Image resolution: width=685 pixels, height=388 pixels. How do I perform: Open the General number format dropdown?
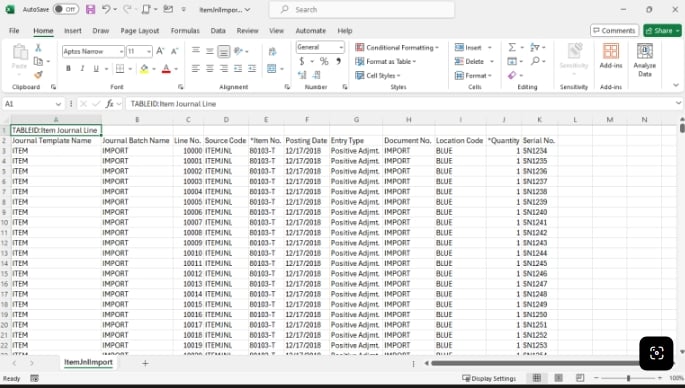[341, 47]
